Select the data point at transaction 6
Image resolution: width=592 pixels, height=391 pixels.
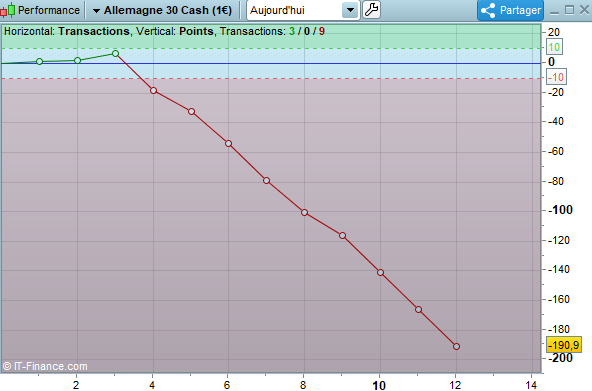(x=228, y=144)
